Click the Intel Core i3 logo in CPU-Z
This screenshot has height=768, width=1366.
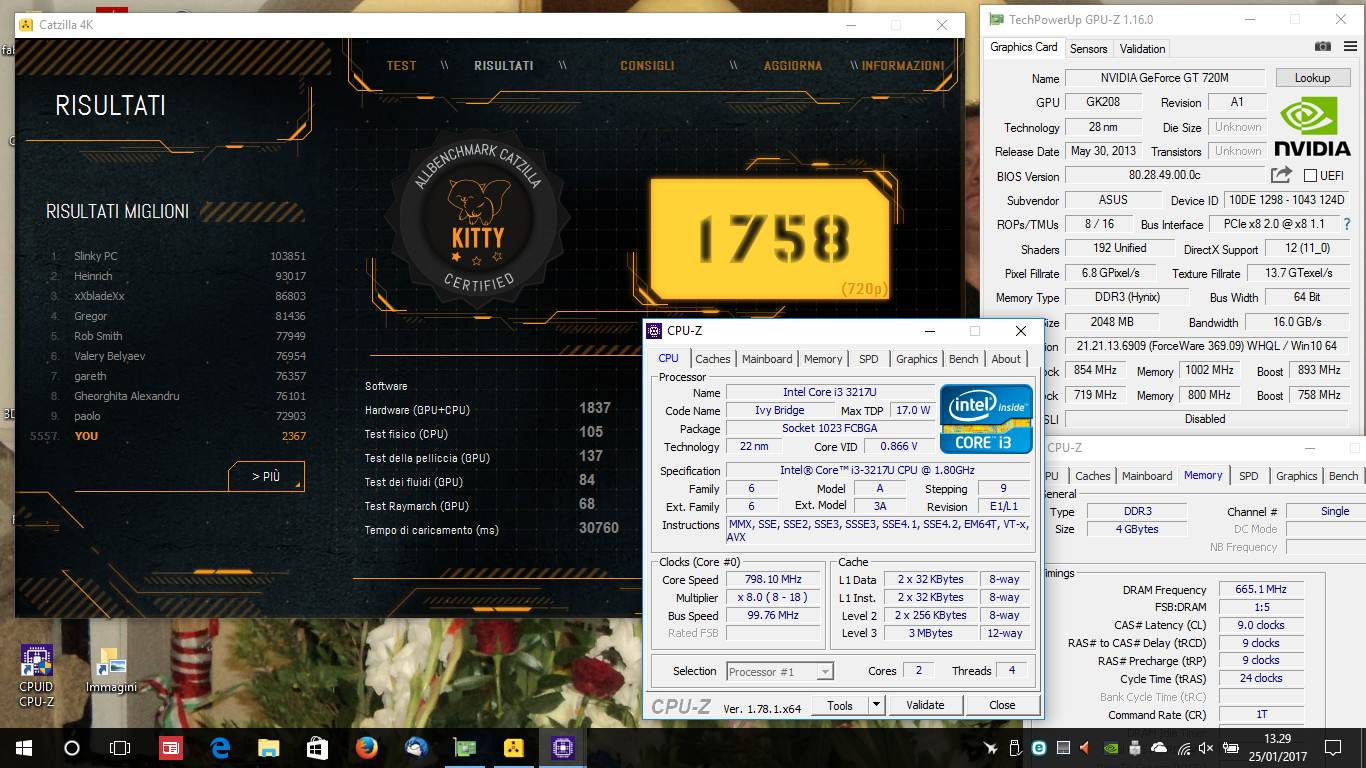(x=985, y=418)
